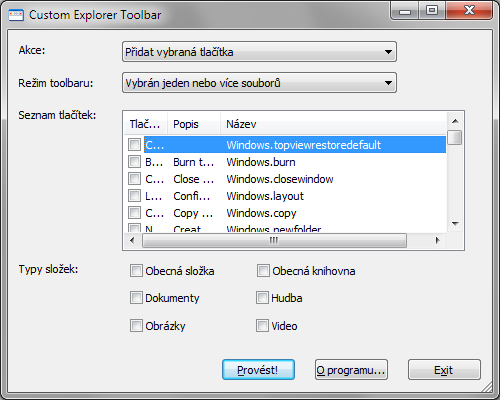500x400 pixels.
Task: Check the Windows.closewindow row checkbox
Action: pyautogui.click(x=134, y=179)
